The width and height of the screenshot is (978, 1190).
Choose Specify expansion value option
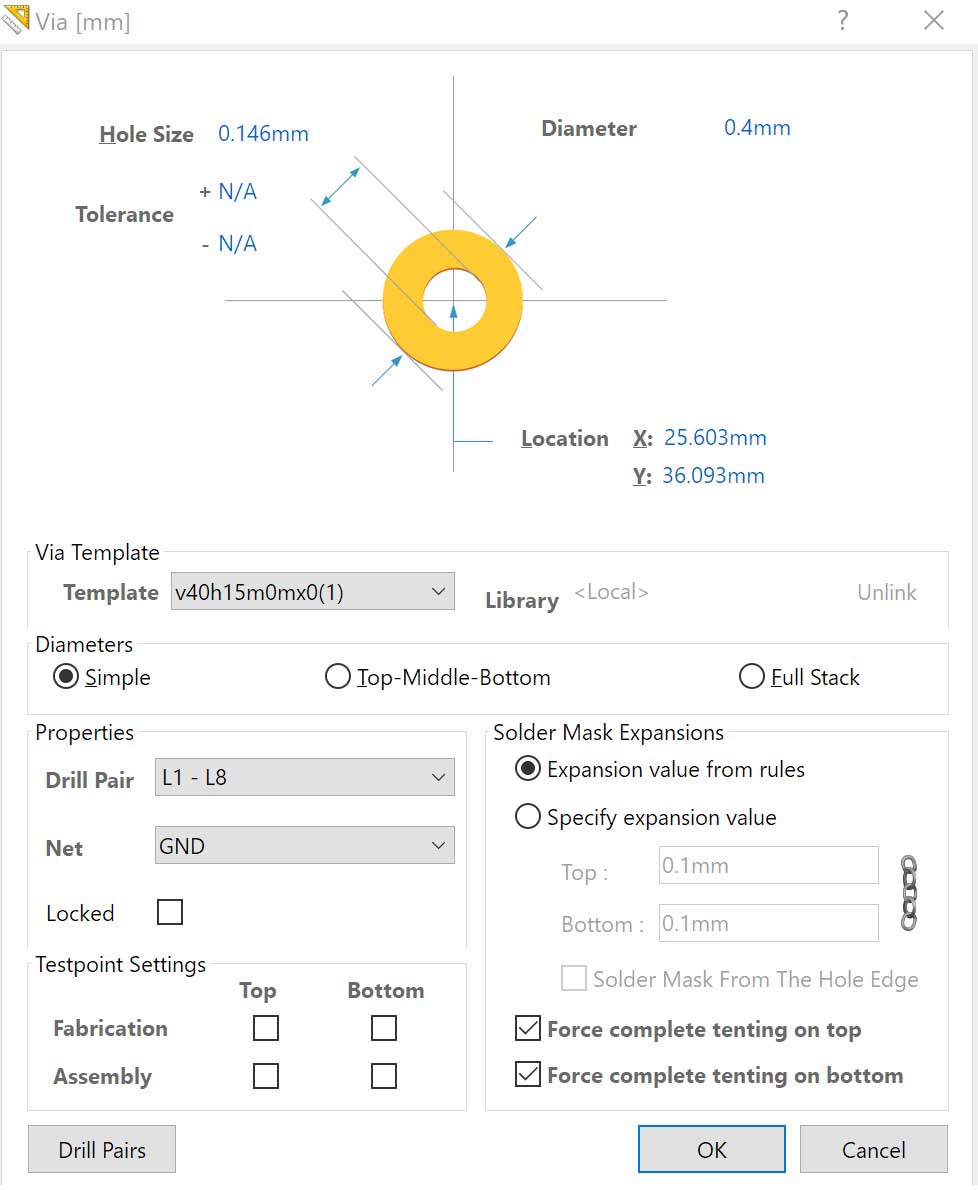pos(527,817)
